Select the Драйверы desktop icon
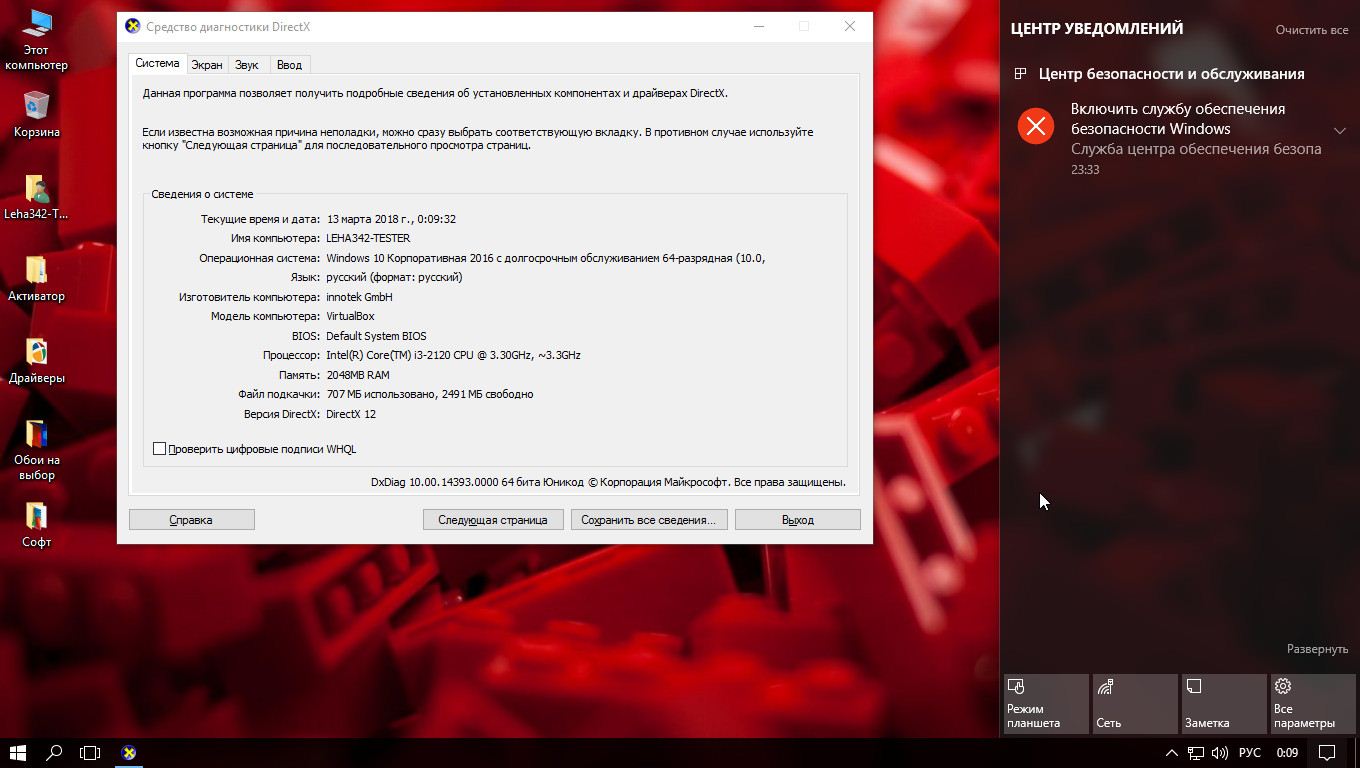 [37, 361]
